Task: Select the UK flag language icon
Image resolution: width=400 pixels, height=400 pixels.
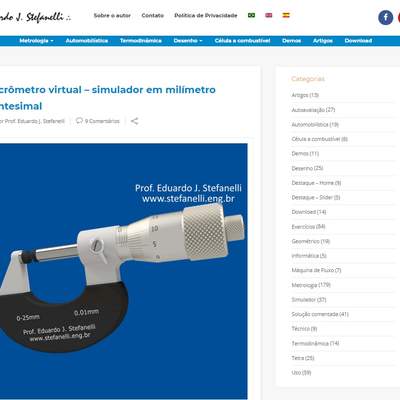Action: point(269,15)
